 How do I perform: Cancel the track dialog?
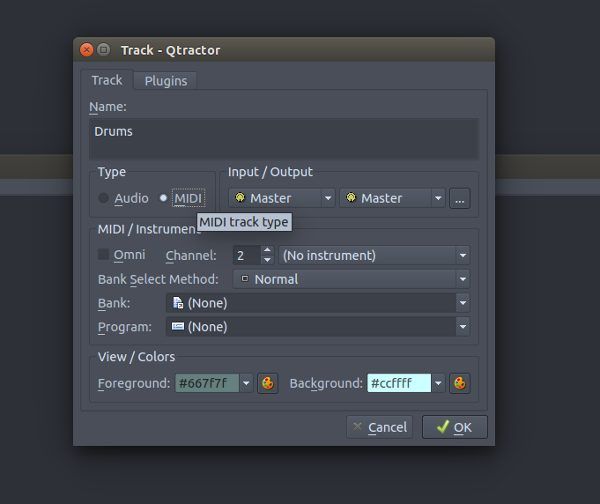point(380,427)
